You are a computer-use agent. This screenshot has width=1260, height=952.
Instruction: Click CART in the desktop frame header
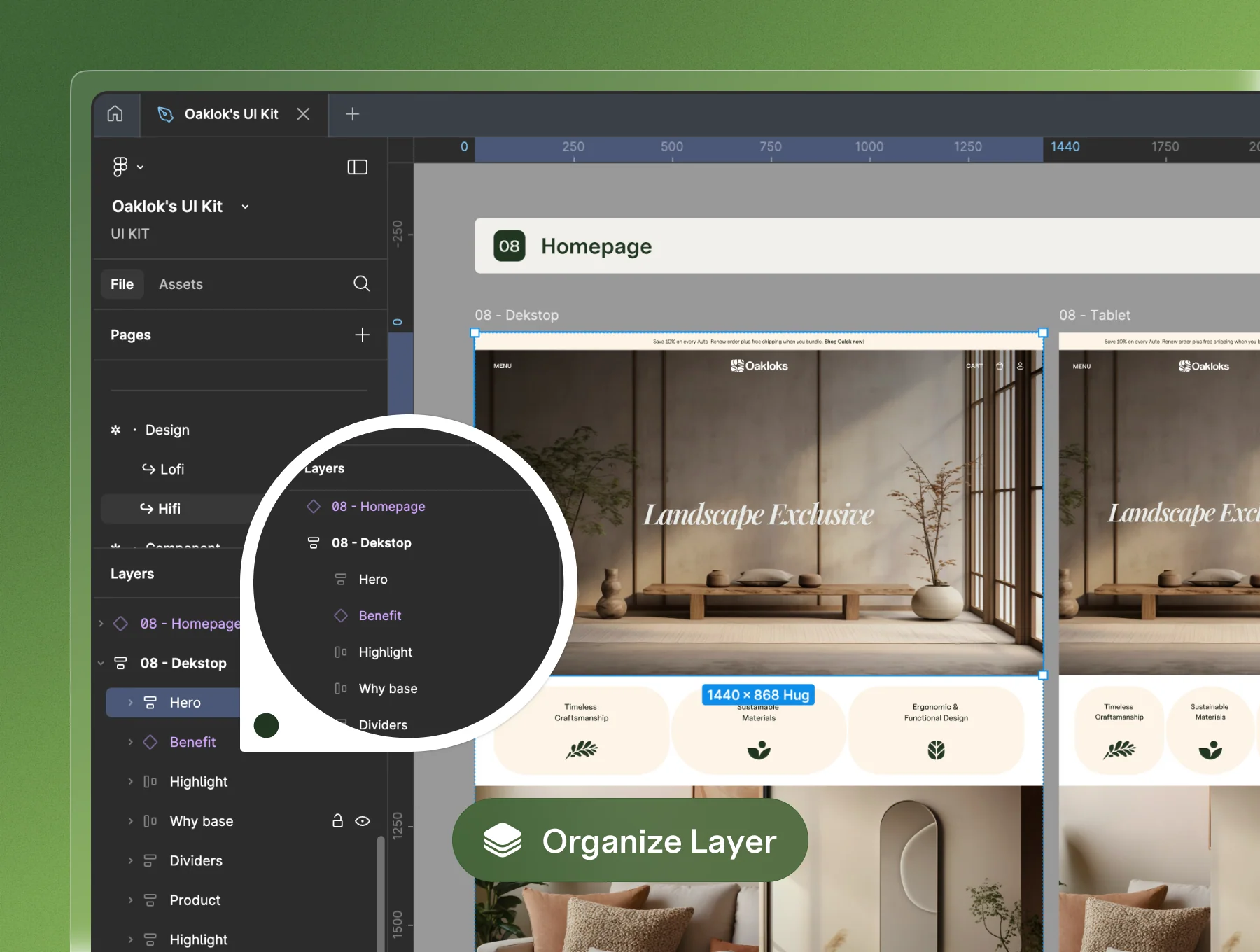[974, 366]
